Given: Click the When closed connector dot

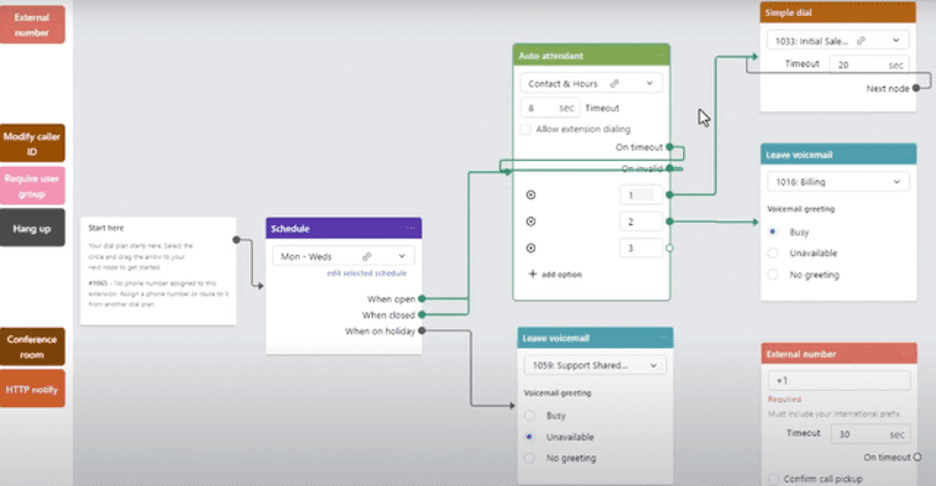Looking at the screenshot, I should [x=422, y=315].
